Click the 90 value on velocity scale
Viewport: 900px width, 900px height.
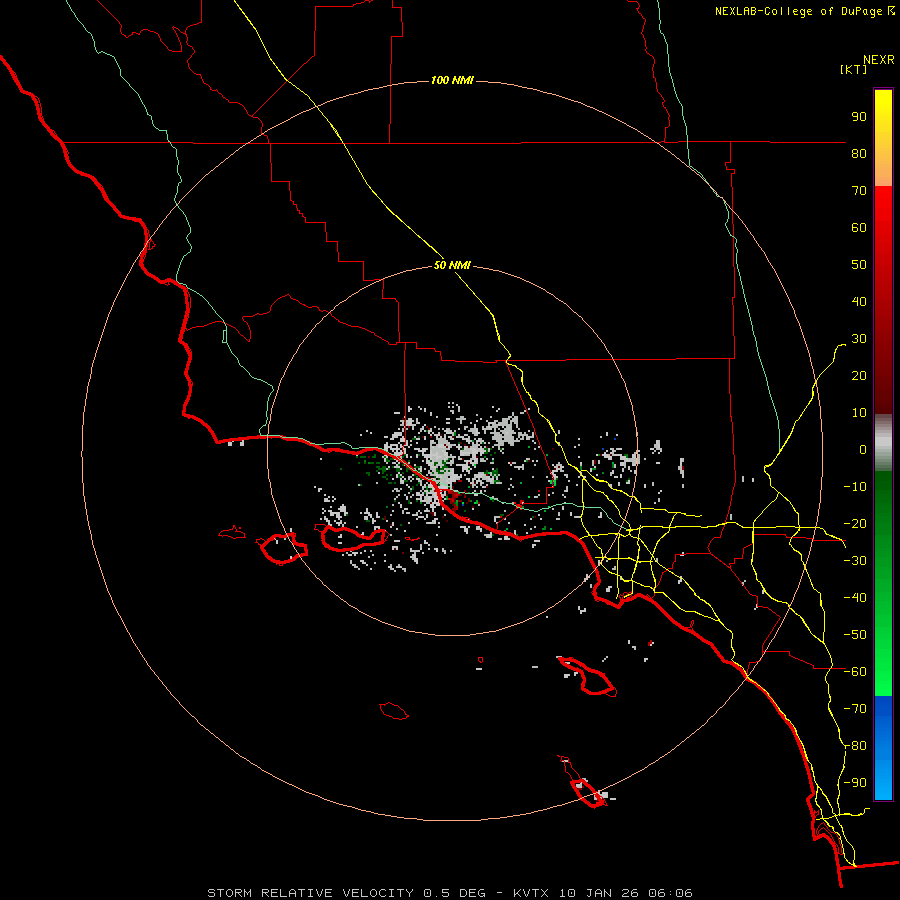point(859,117)
